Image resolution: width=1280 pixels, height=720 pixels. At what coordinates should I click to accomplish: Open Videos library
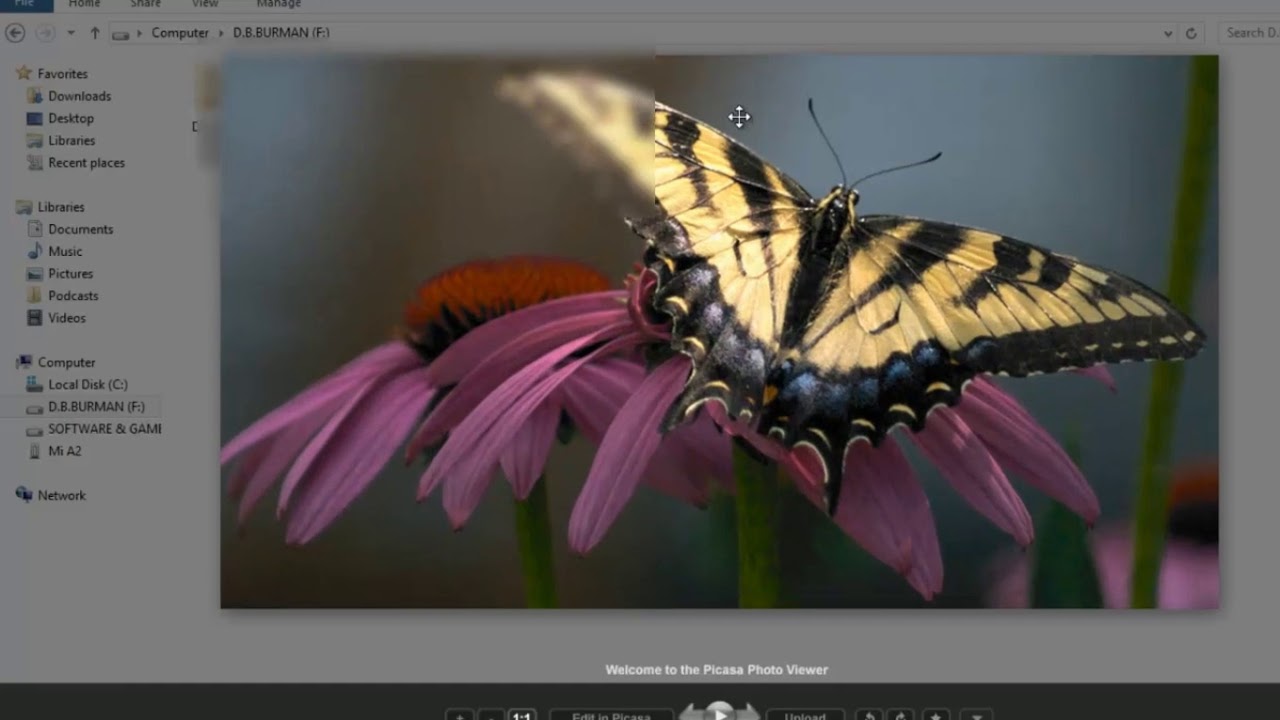pyautogui.click(x=67, y=318)
